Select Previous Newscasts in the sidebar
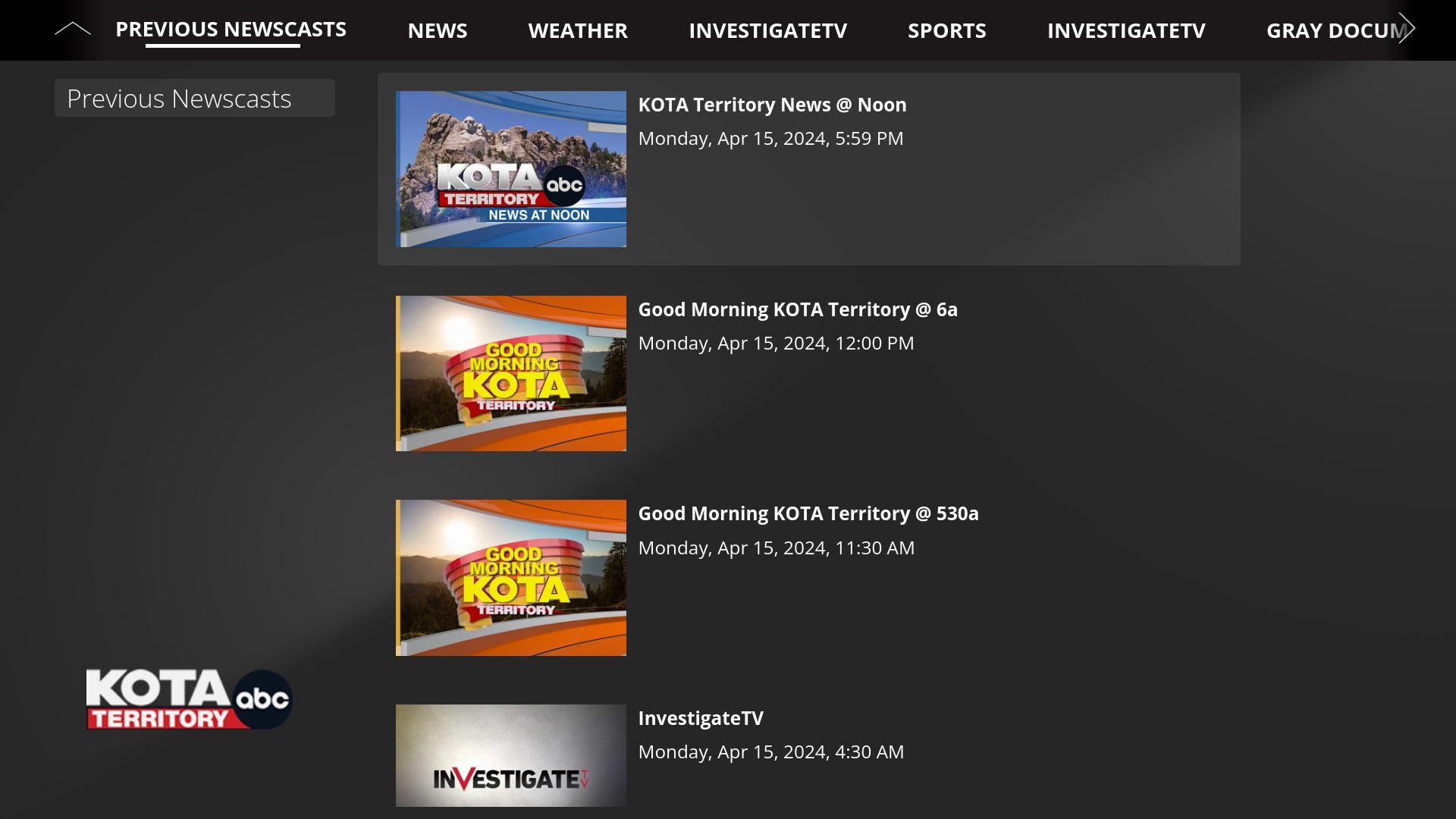 pos(195,98)
